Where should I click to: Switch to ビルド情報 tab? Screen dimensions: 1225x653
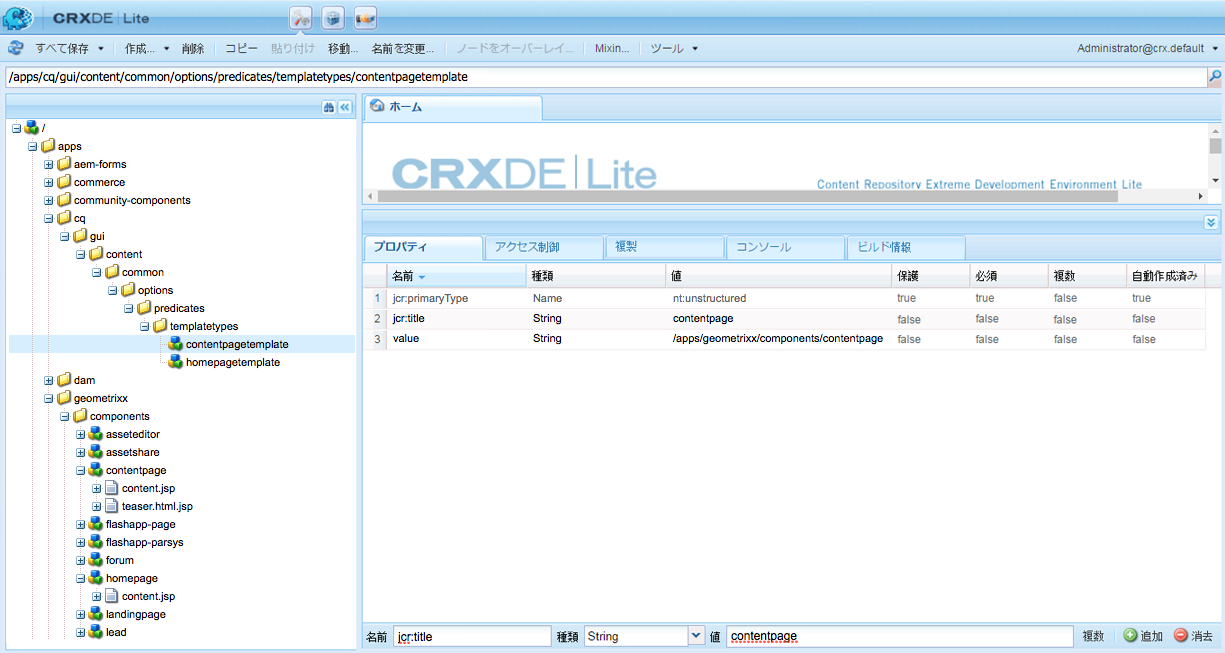coord(906,247)
